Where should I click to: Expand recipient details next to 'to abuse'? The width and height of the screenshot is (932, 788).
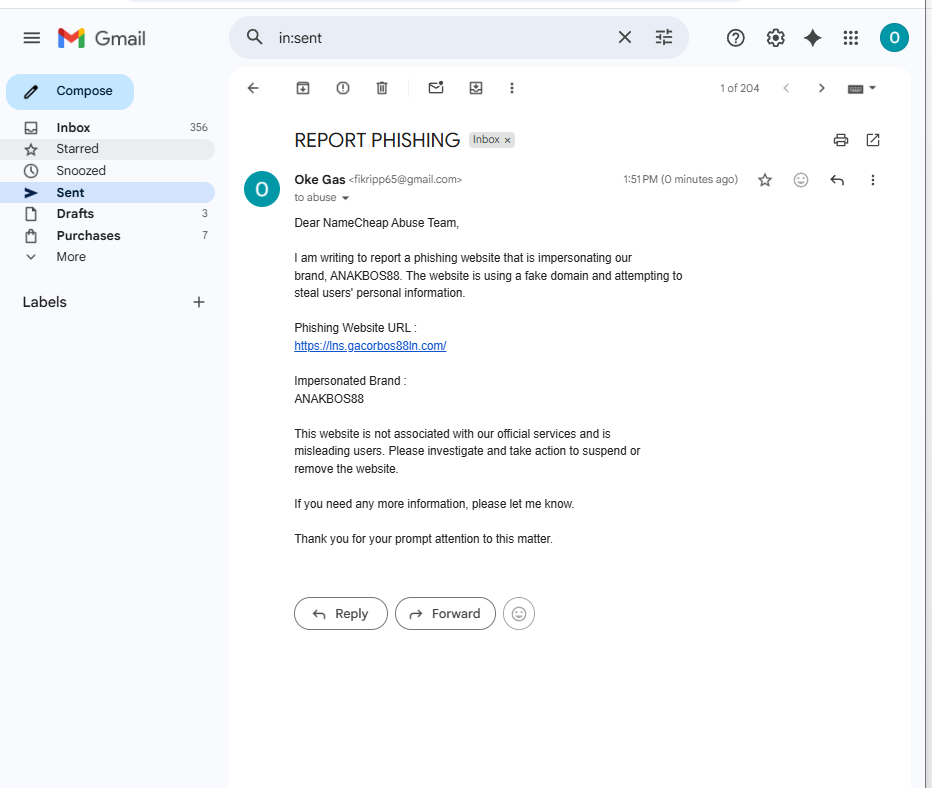click(x=345, y=198)
